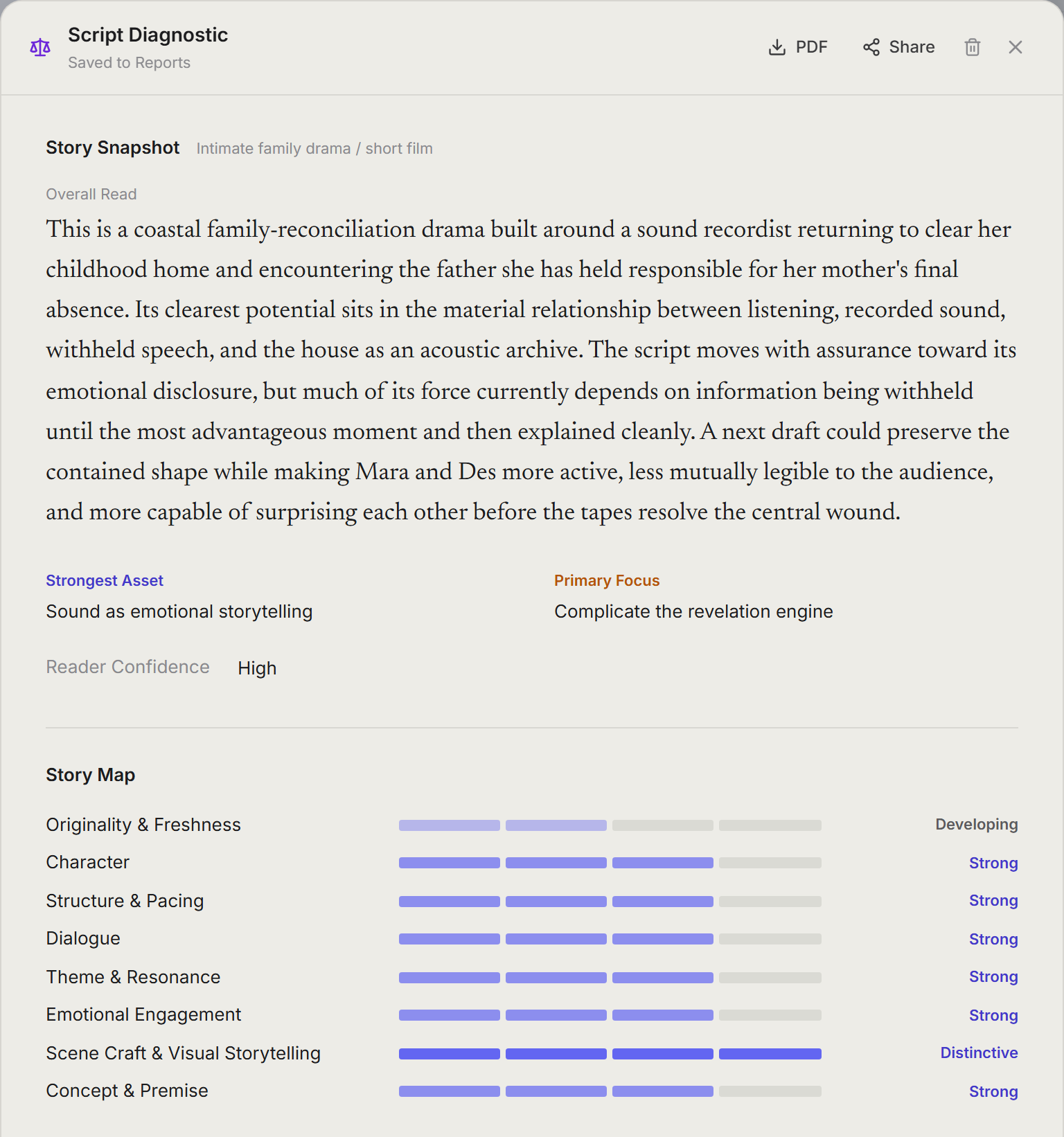Click the Character rating bar
1064x1137 pixels.
pyautogui.click(x=610, y=863)
